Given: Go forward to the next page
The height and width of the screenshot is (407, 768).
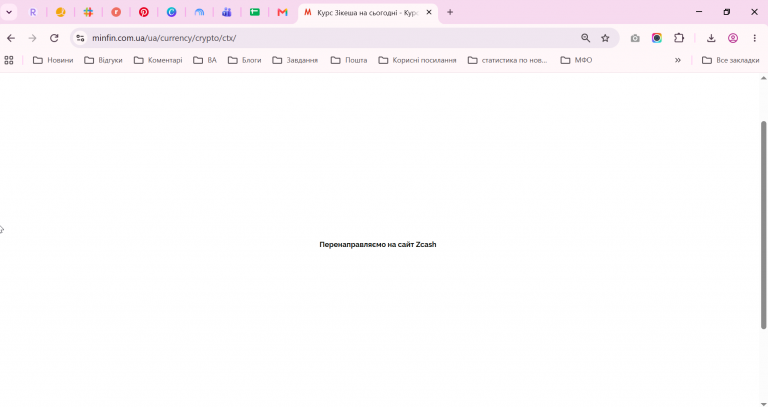Looking at the screenshot, I should point(32,38).
